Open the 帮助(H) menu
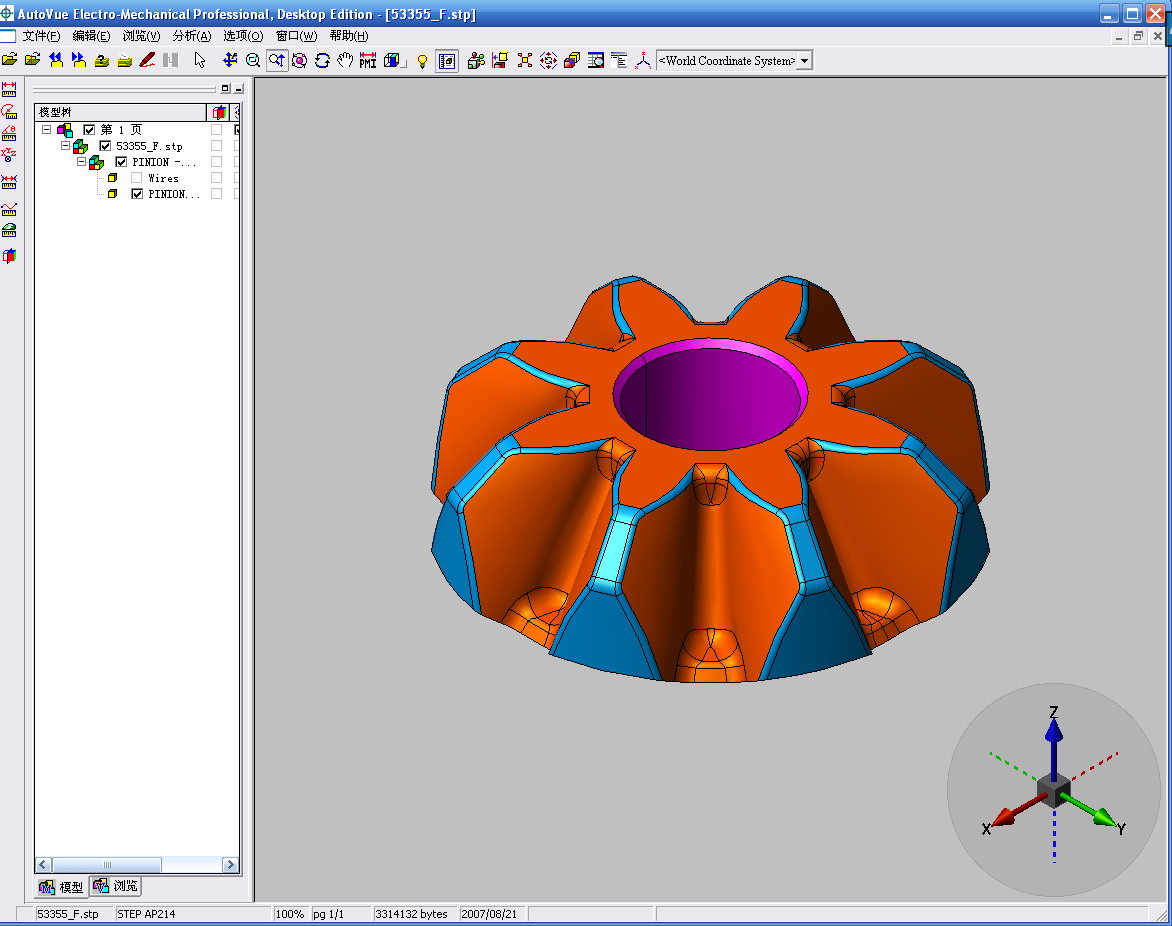1172x926 pixels. click(x=348, y=36)
